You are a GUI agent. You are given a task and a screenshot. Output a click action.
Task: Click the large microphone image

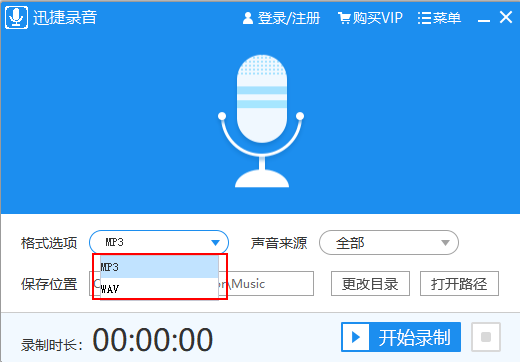click(x=261, y=121)
